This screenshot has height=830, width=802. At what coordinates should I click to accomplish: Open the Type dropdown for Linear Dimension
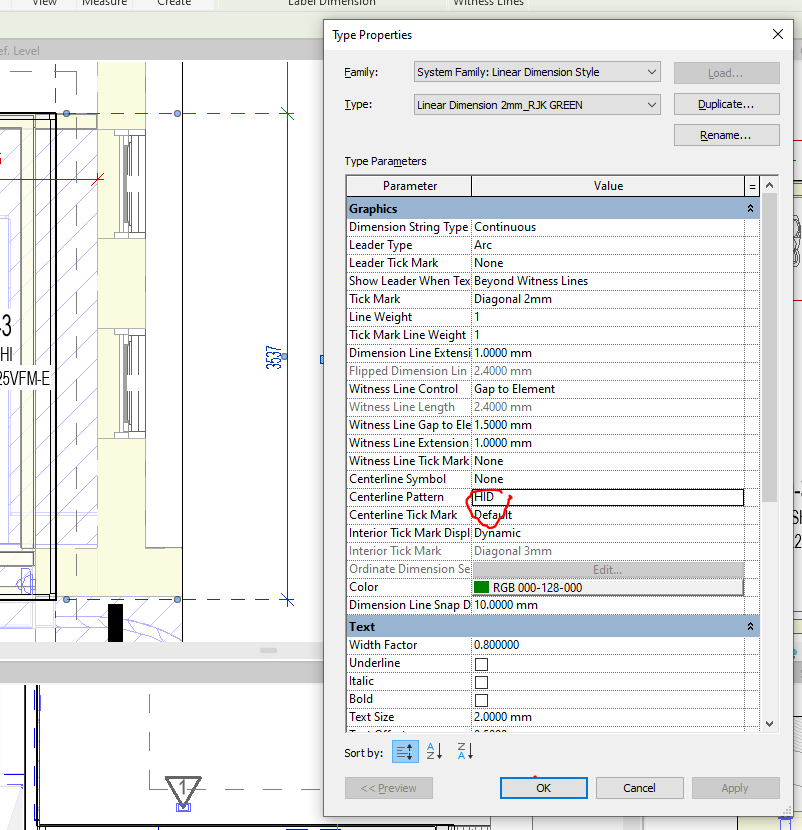(x=537, y=105)
